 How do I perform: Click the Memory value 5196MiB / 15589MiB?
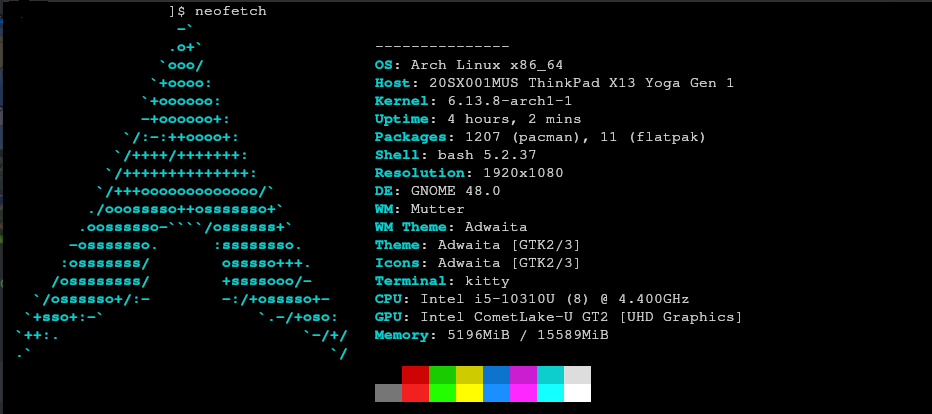(x=528, y=335)
